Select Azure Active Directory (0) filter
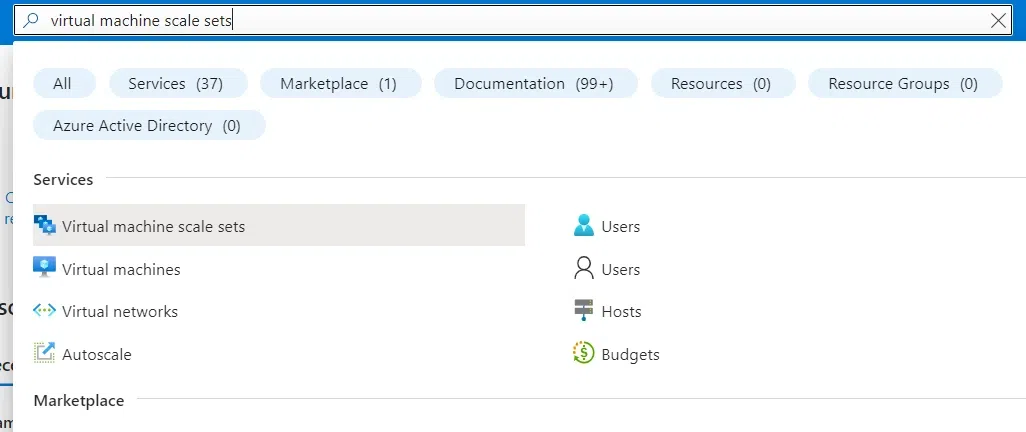 (147, 126)
